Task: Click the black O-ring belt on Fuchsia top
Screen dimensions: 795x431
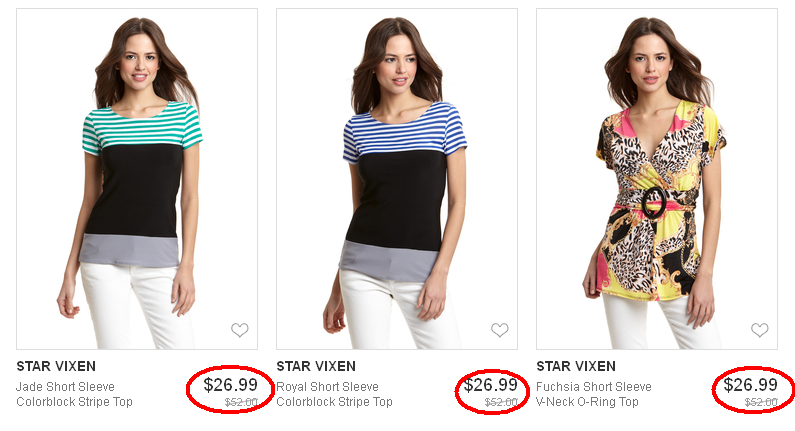Action: tap(655, 200)
